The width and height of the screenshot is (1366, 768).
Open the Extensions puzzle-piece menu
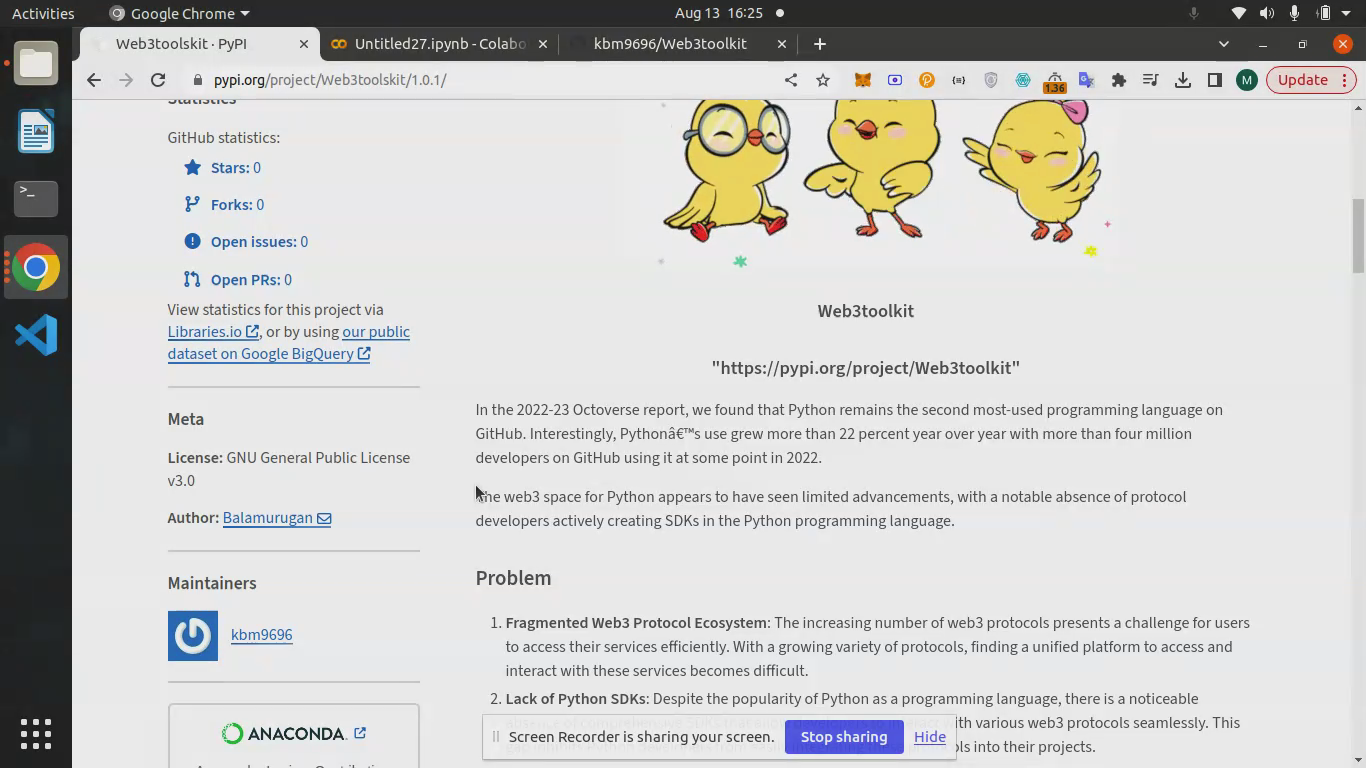tap(1119, 80)
